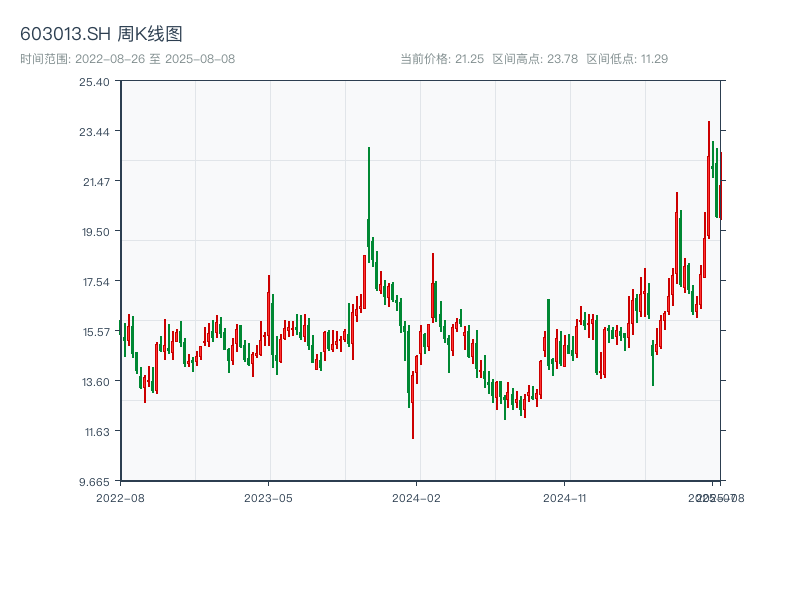The width and height of the screenshot is (800, 600).
Task: Click the red candle with lowest wick near 11.29
Action: click(x=413, y=406)
